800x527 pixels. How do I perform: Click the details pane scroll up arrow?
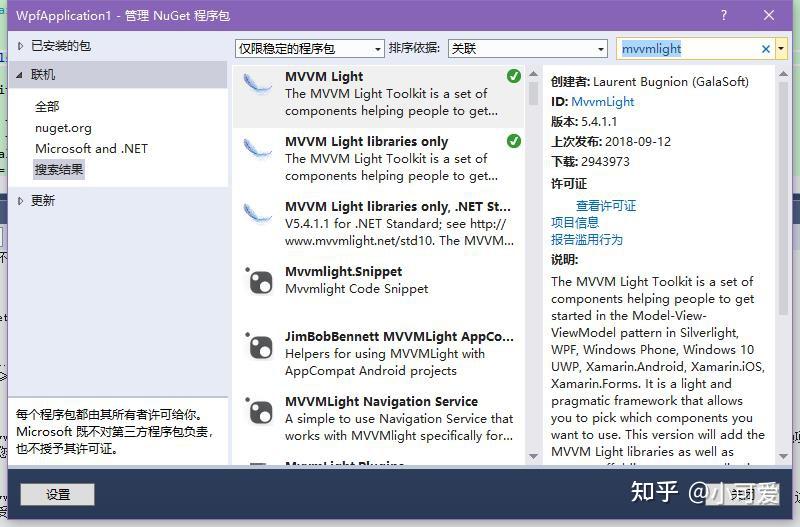[783, 74]
